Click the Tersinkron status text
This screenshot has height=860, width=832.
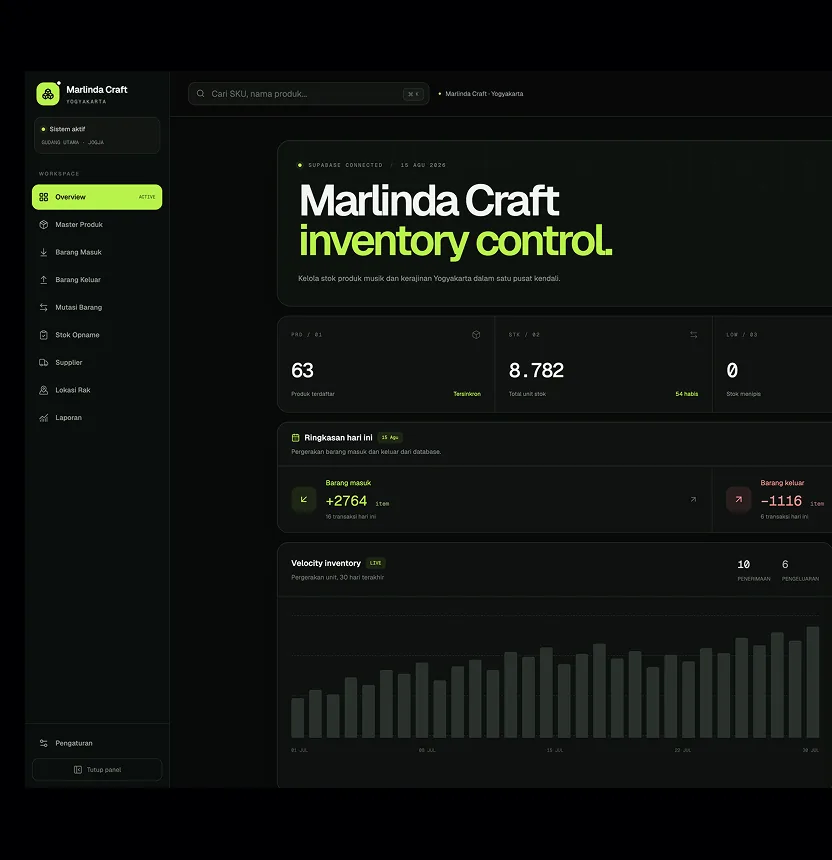467,394
